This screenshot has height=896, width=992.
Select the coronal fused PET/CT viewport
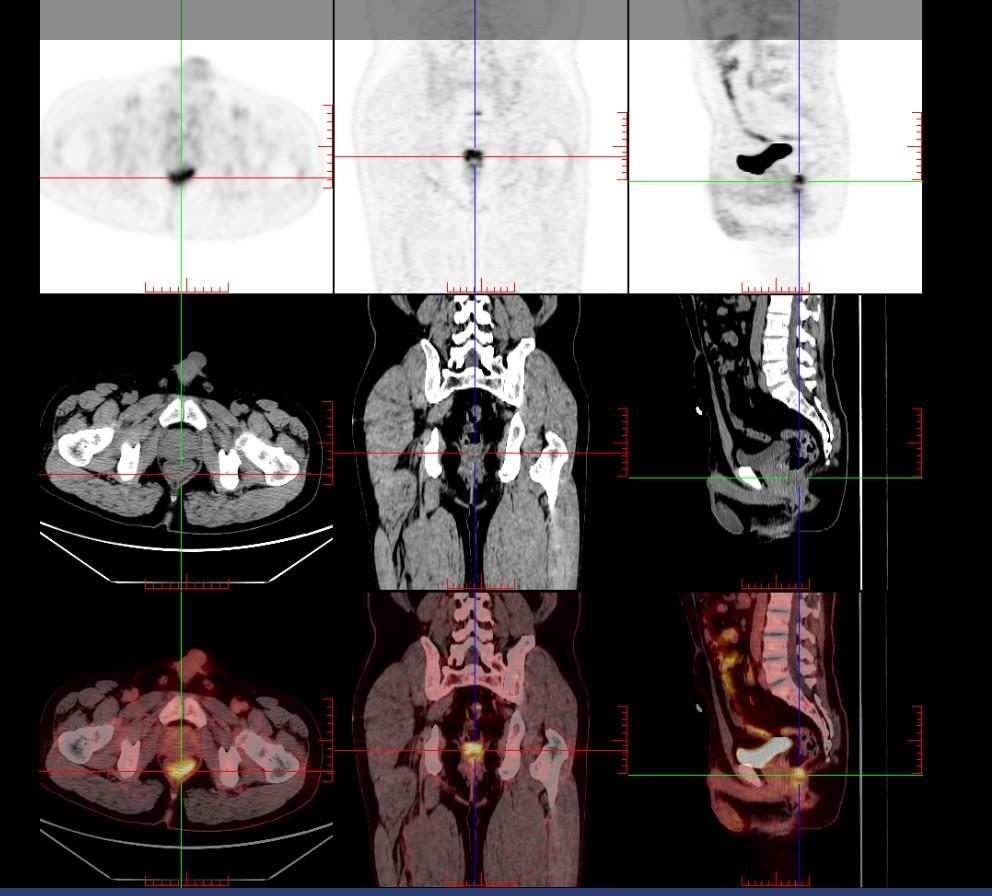point(481,739)
